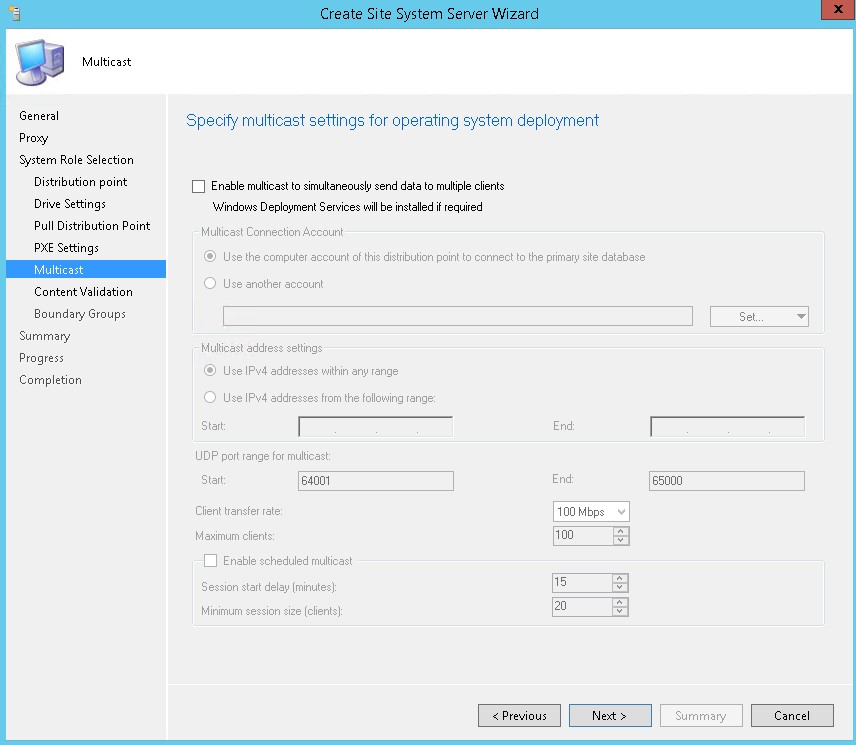Open the Client transfer rate 100 Mbps dropdown
Image resolution: width=856 pixels, height=745 pixels.
pos(591,511)
